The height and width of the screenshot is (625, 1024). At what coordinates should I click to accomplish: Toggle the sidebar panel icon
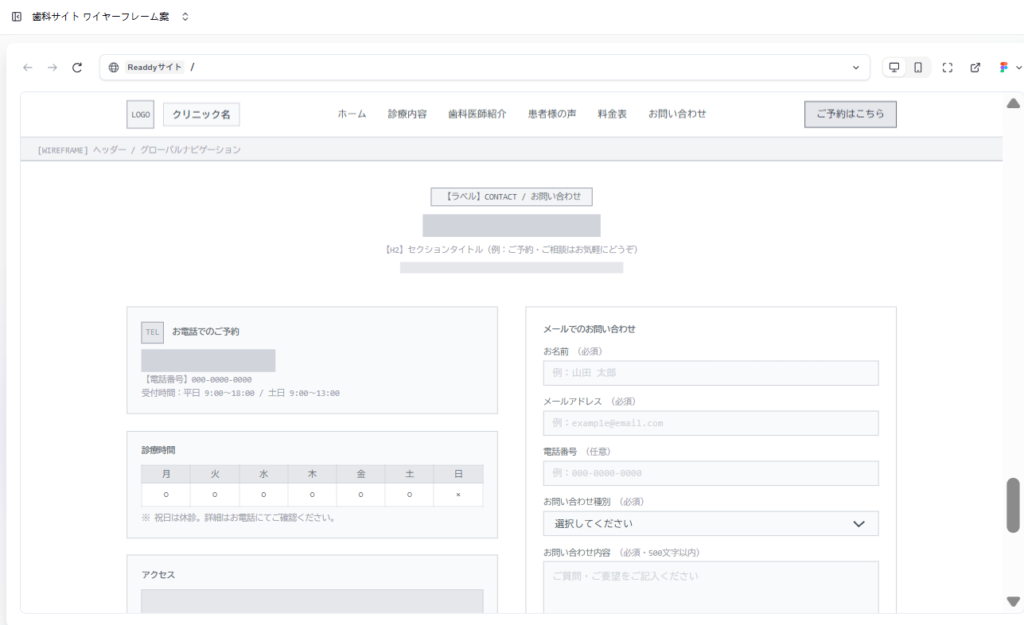pyautogui.click(x=16, y=17)
